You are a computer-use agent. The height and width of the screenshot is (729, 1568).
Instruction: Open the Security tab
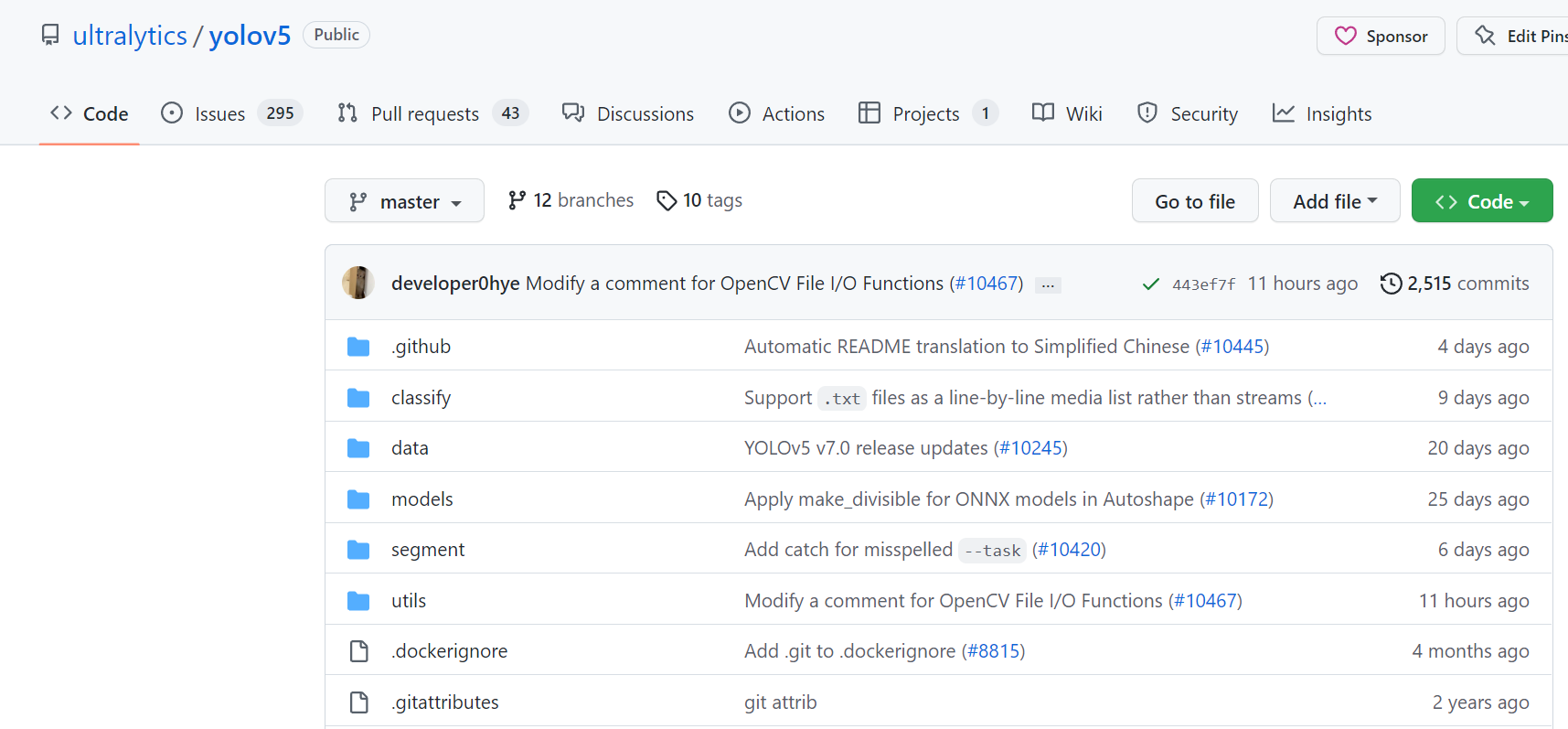click(x=1188, y=113)
